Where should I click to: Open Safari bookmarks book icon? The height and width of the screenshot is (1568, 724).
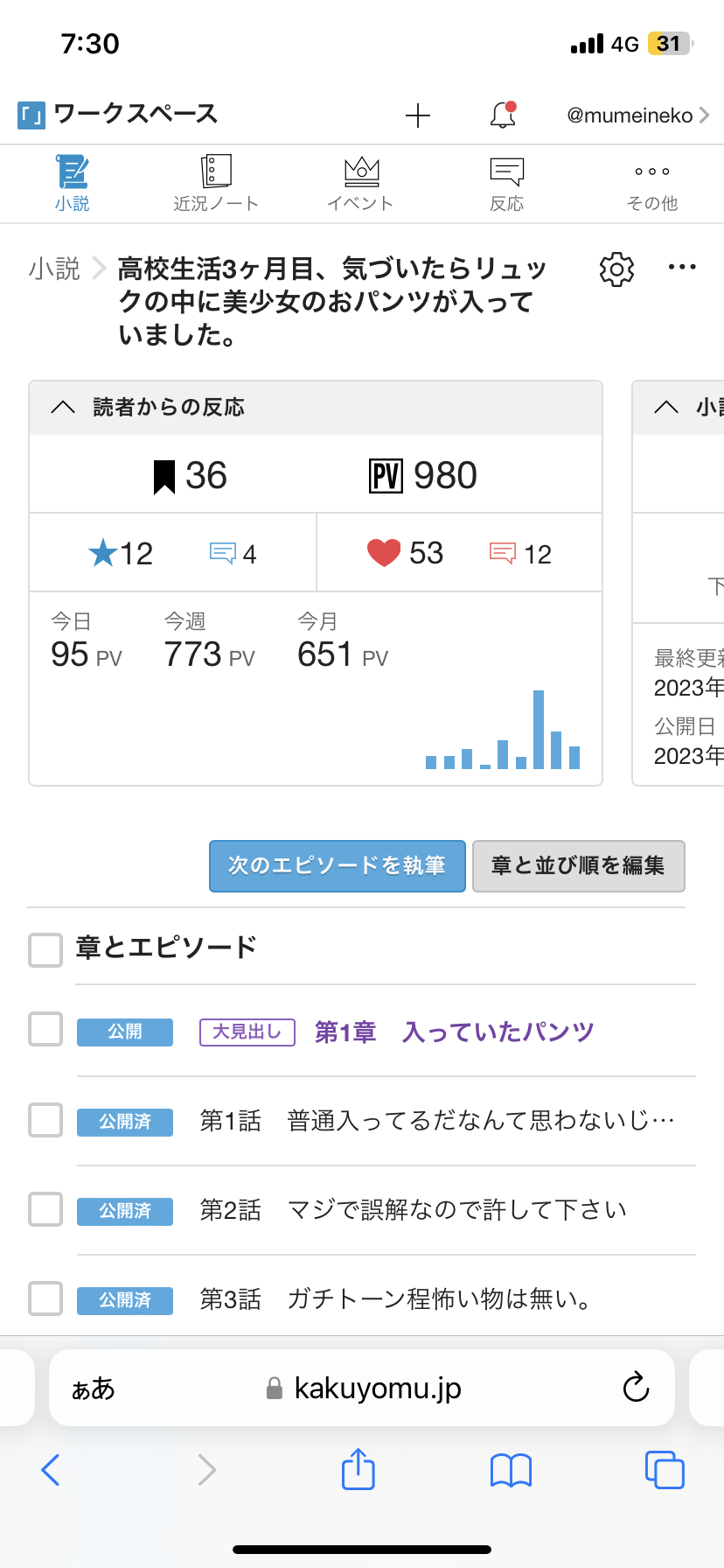[x=512, y=1470]
